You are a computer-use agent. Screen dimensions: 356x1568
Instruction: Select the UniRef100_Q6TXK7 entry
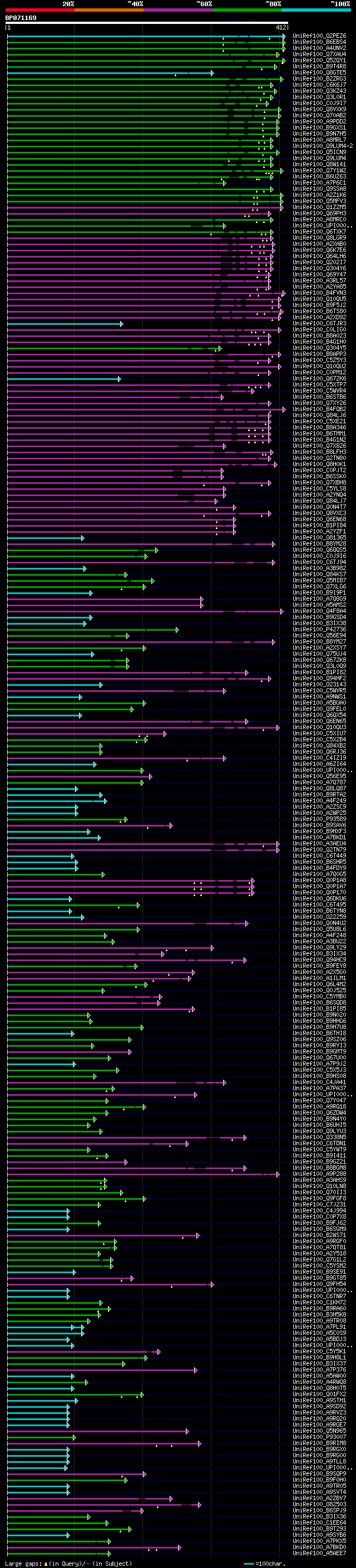coord(319,231)
